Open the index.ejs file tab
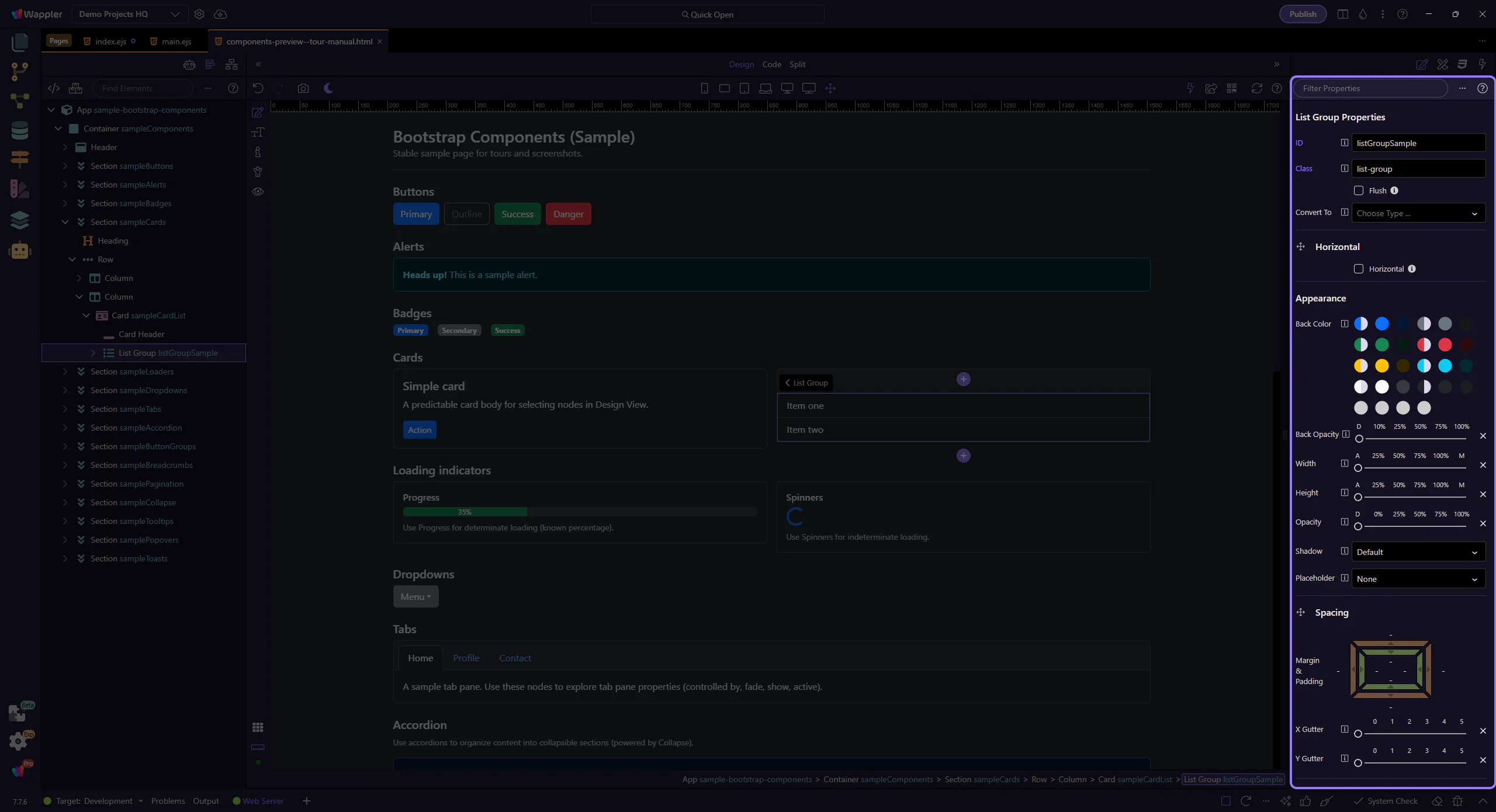This screenshot has width=1496, height=812. 110,41
